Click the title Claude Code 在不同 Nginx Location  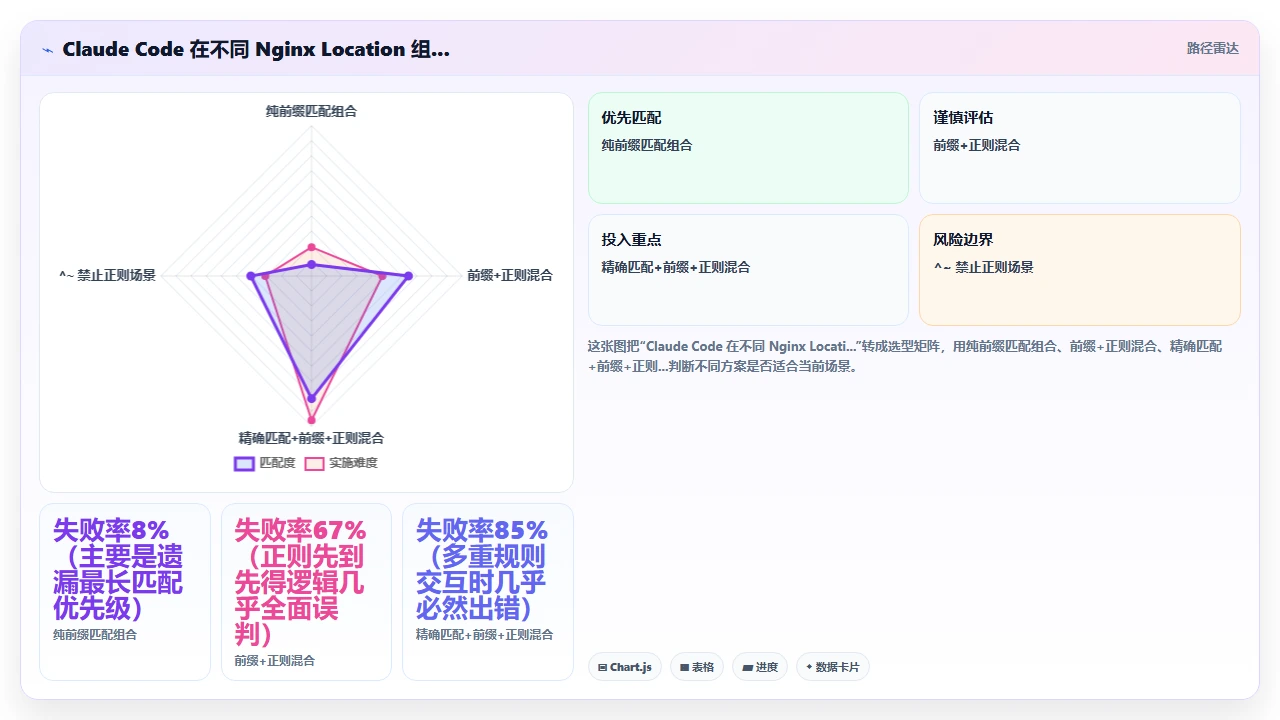[256, 49]
